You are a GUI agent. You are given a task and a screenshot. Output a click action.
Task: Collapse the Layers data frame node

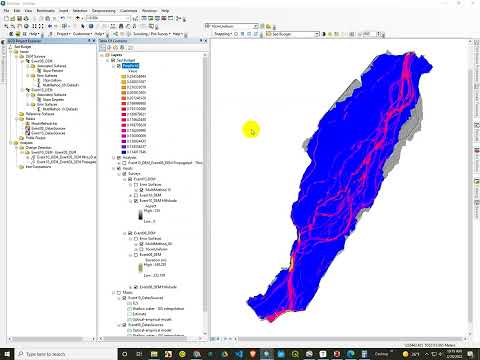click(x=102, y=55)
